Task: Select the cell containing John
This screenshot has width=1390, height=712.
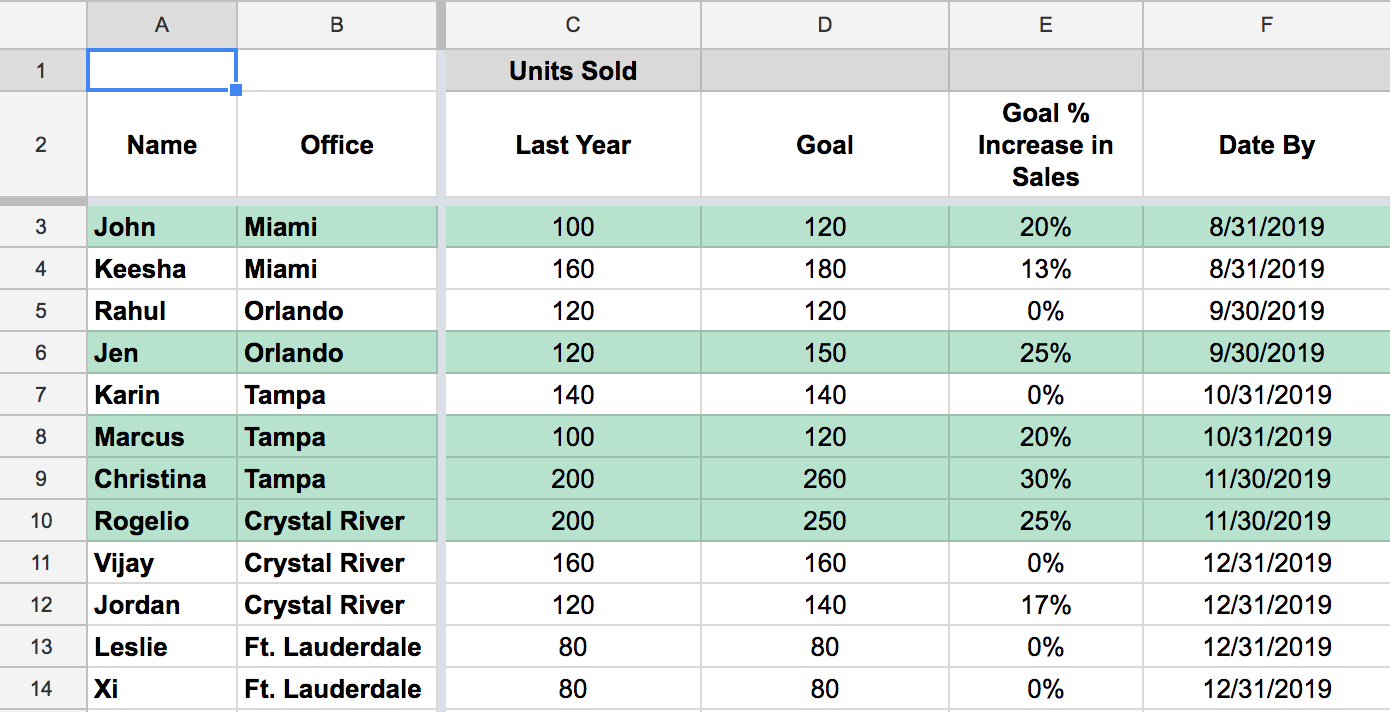Action: pyautogui.click(x=161, y=226)
